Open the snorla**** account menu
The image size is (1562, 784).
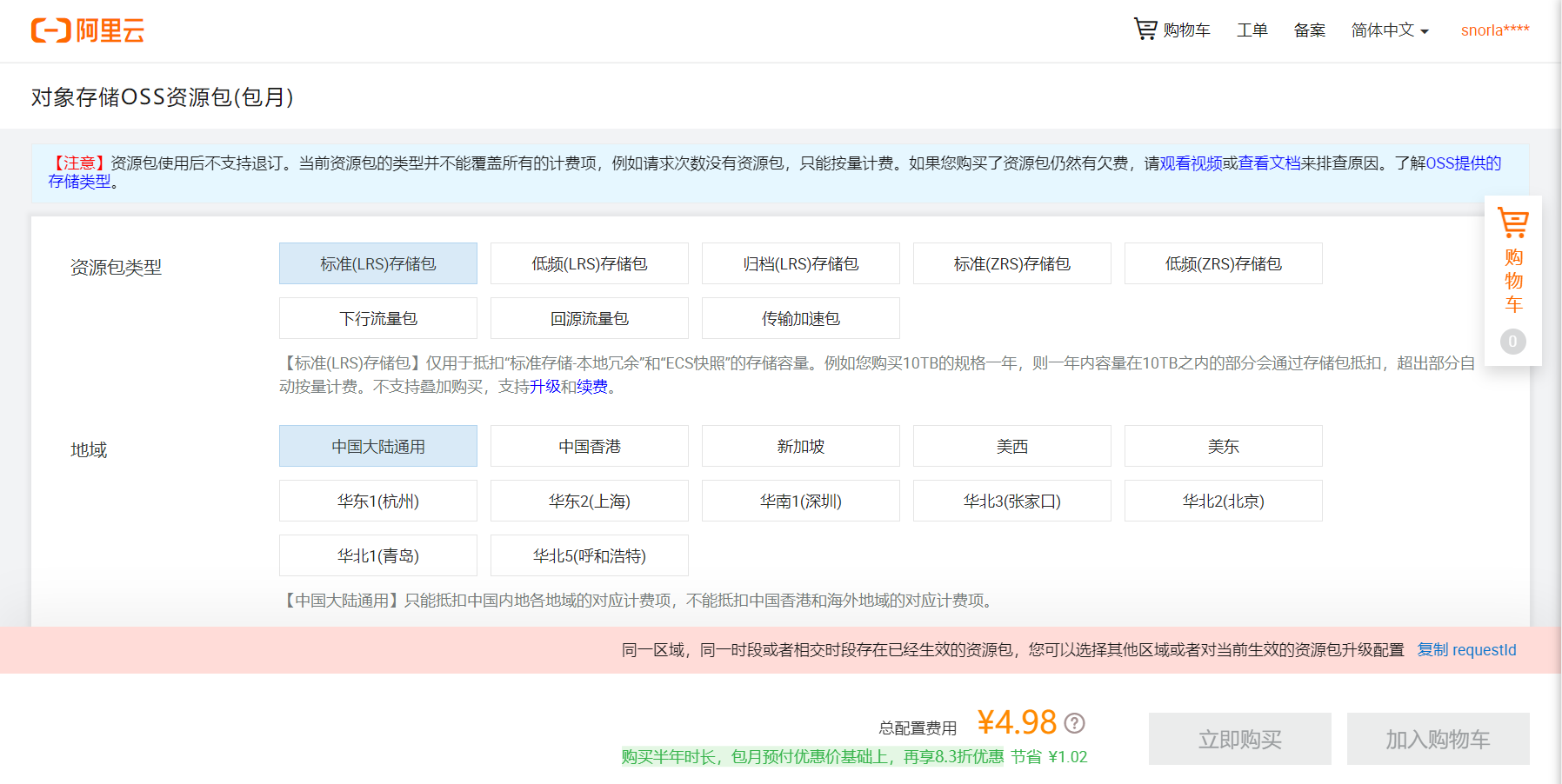click(x=1495, y=30)
